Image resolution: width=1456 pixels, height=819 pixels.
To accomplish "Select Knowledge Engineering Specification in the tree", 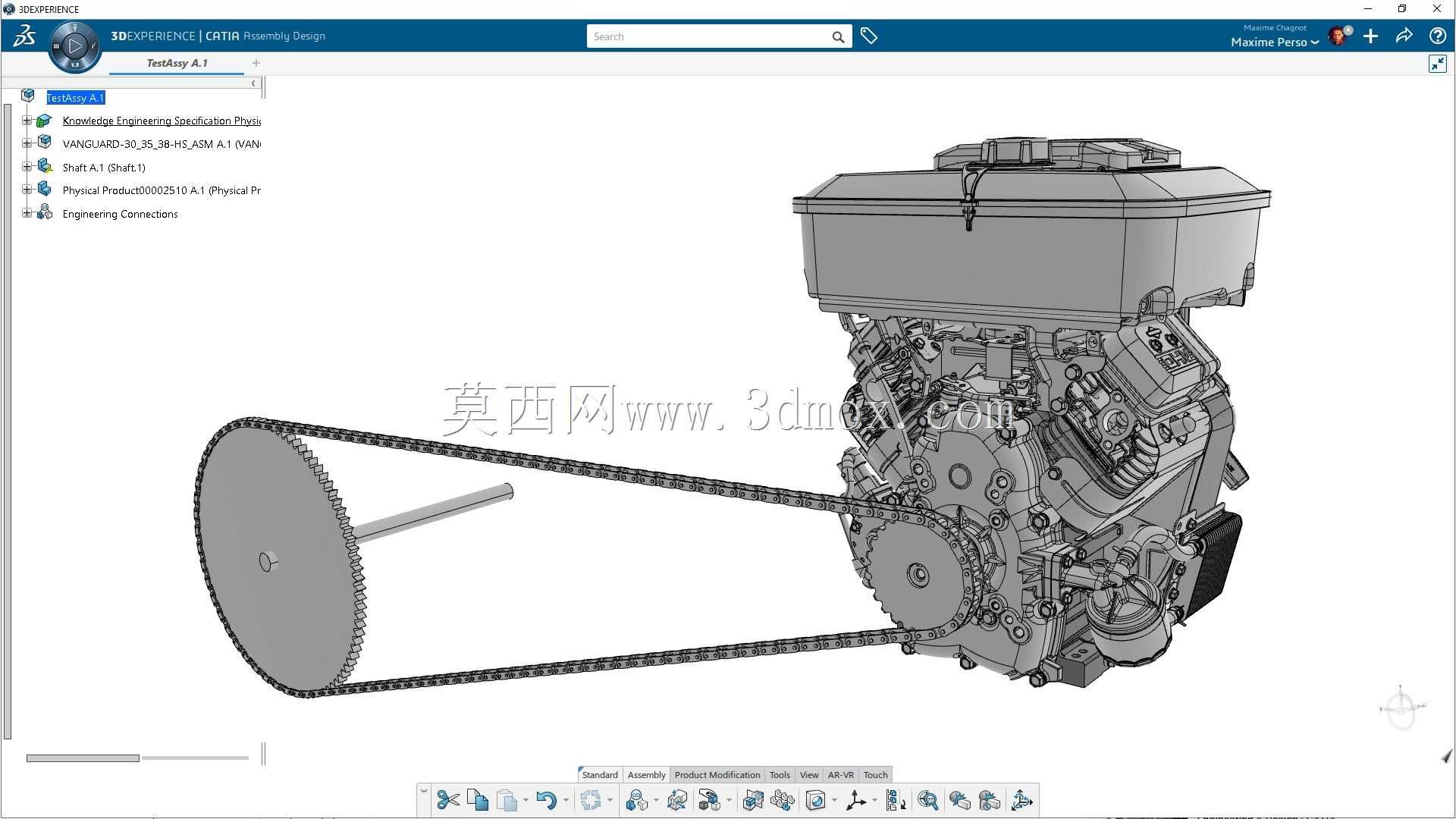I will [x=162, y=121].
